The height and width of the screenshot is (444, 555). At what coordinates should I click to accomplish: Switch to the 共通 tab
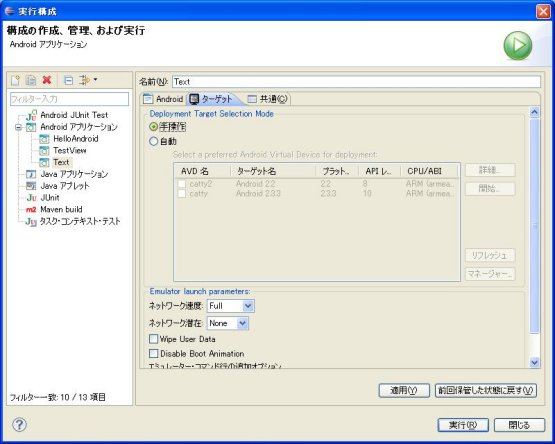(268, 99)
